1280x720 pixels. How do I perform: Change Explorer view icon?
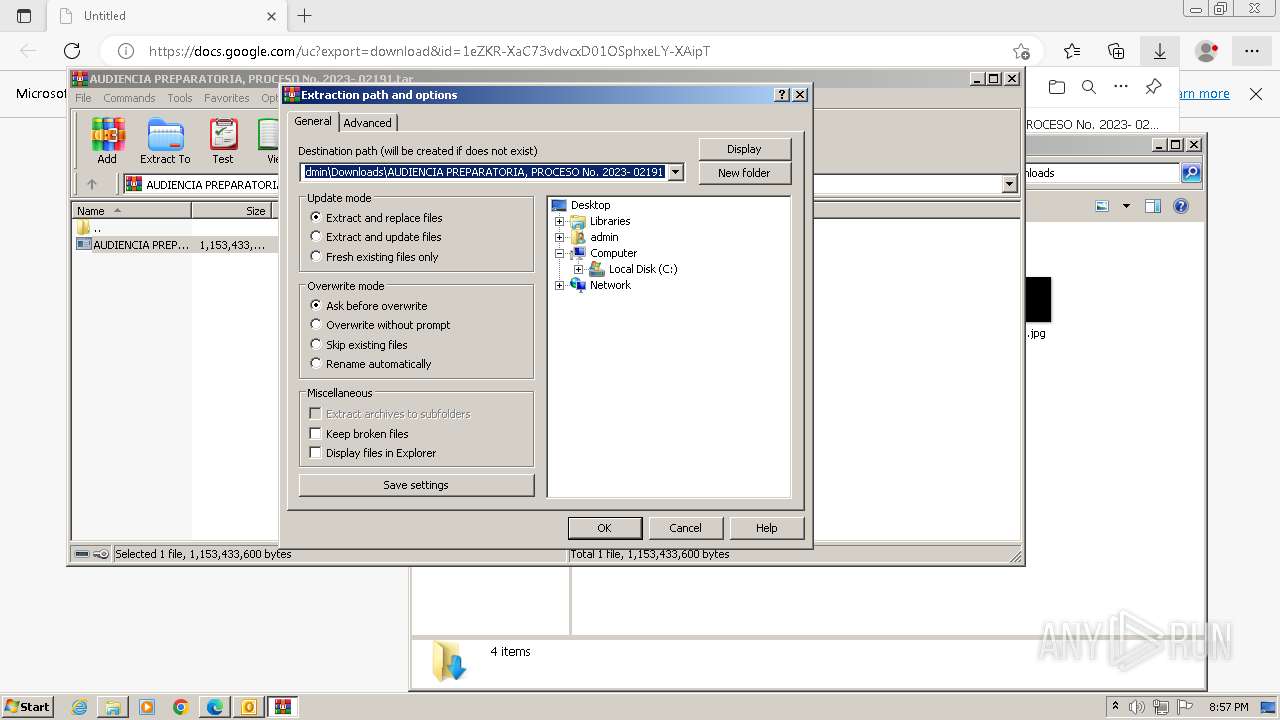pyautogui.click(x=1102, y=206)
